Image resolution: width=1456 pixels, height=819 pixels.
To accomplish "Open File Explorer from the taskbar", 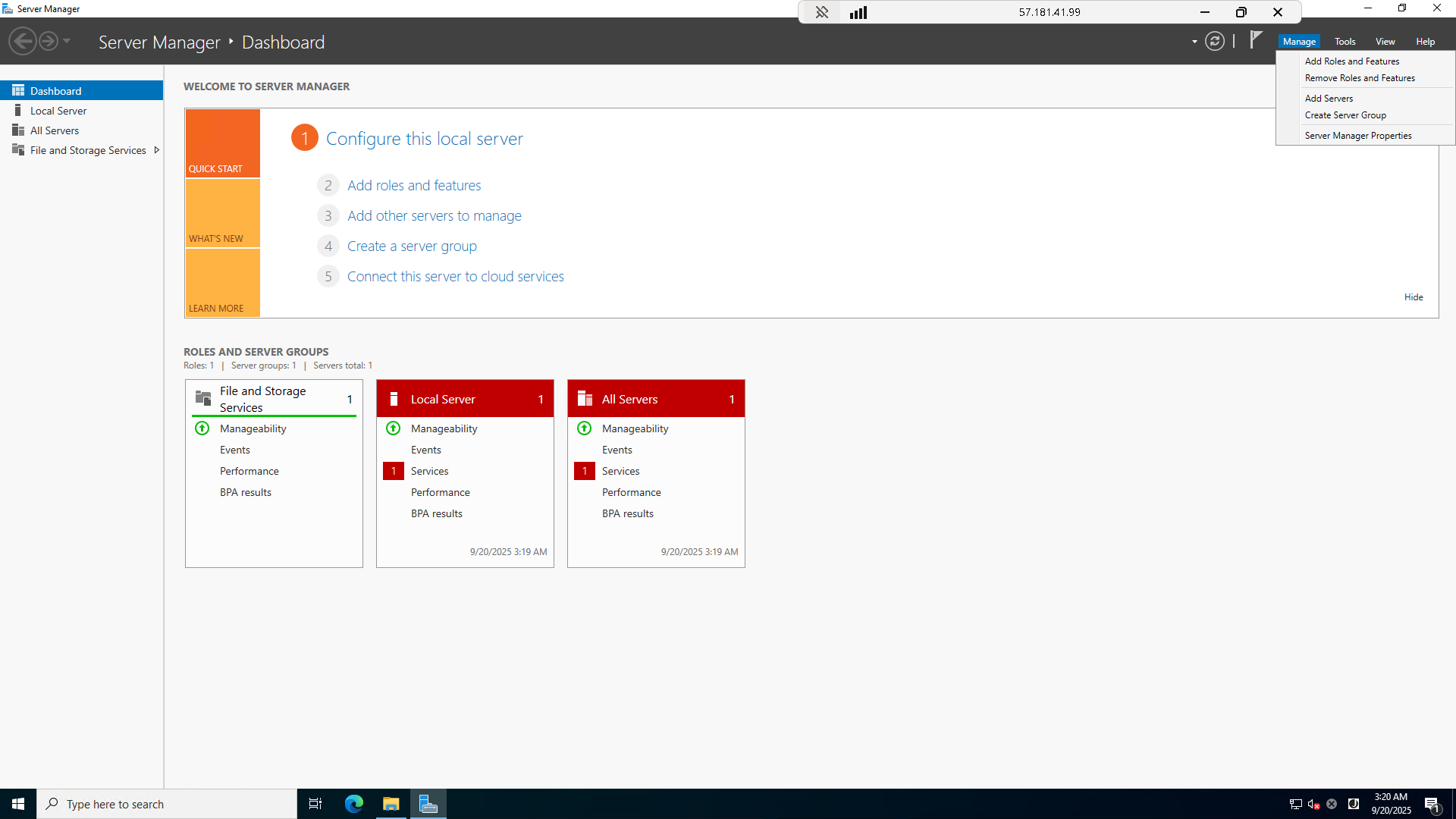I will click(x=391, y=804).
